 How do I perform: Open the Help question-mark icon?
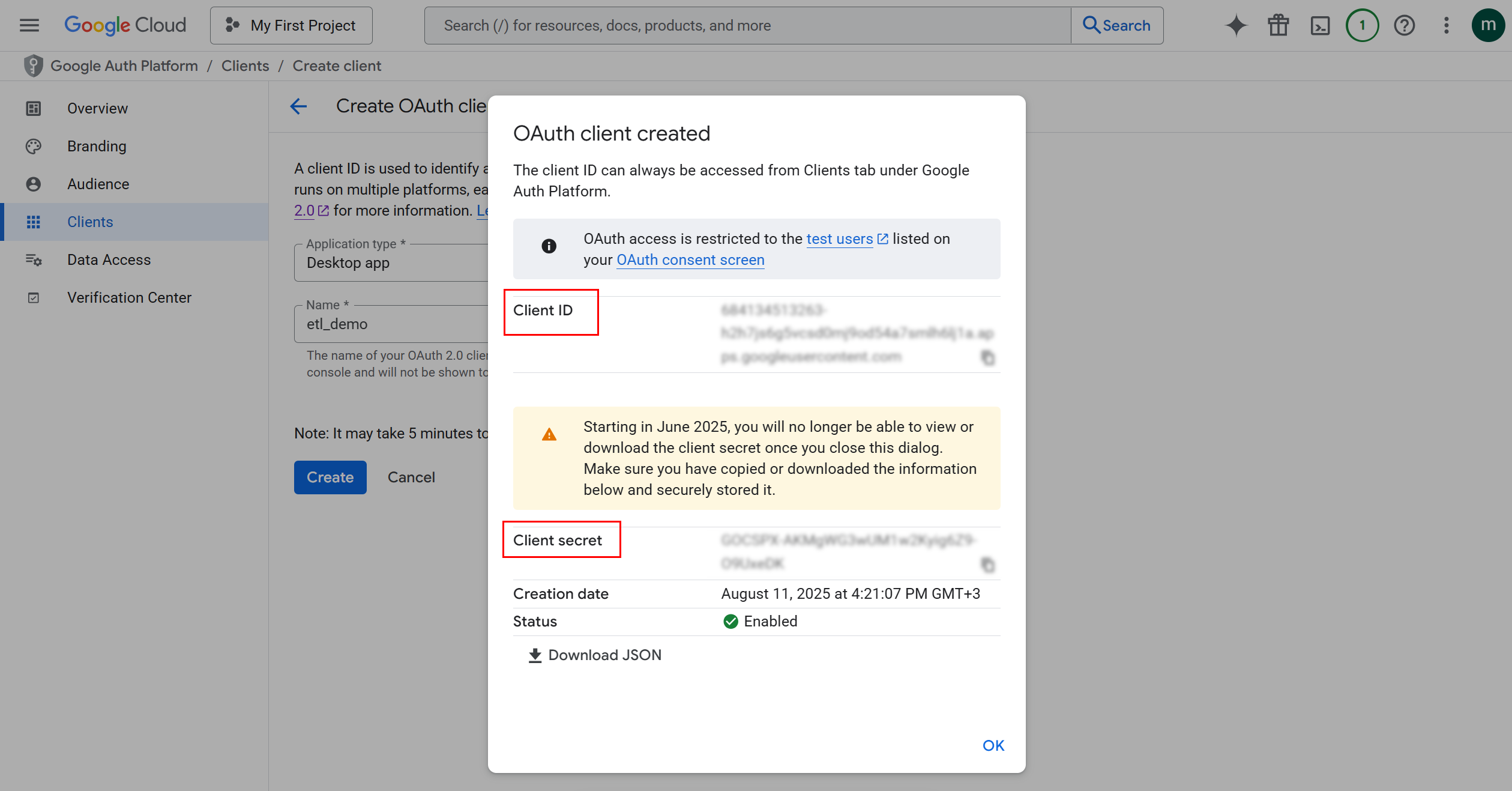click(x=1404, y=25)
